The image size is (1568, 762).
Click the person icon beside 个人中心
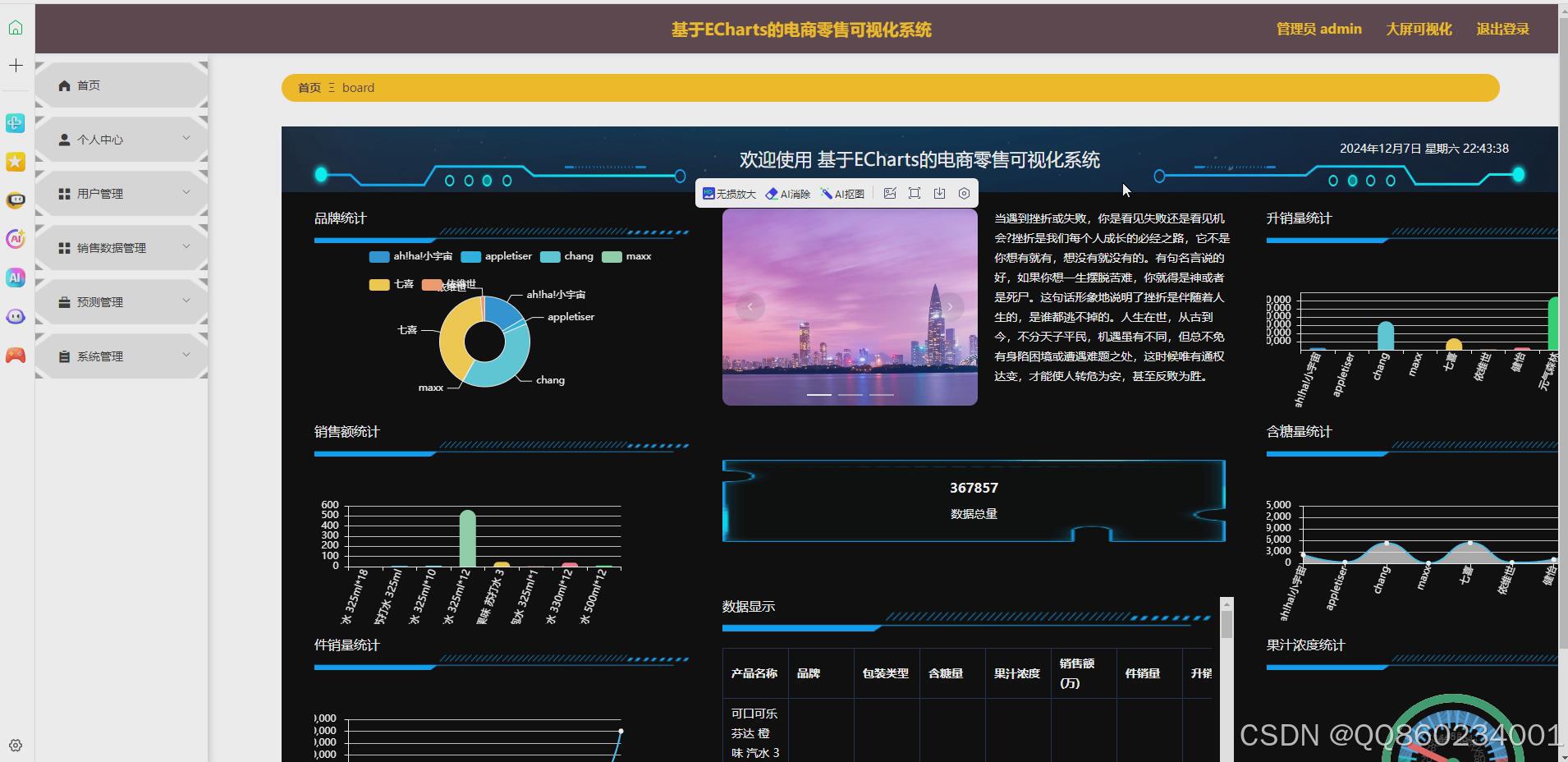point(64,140)
